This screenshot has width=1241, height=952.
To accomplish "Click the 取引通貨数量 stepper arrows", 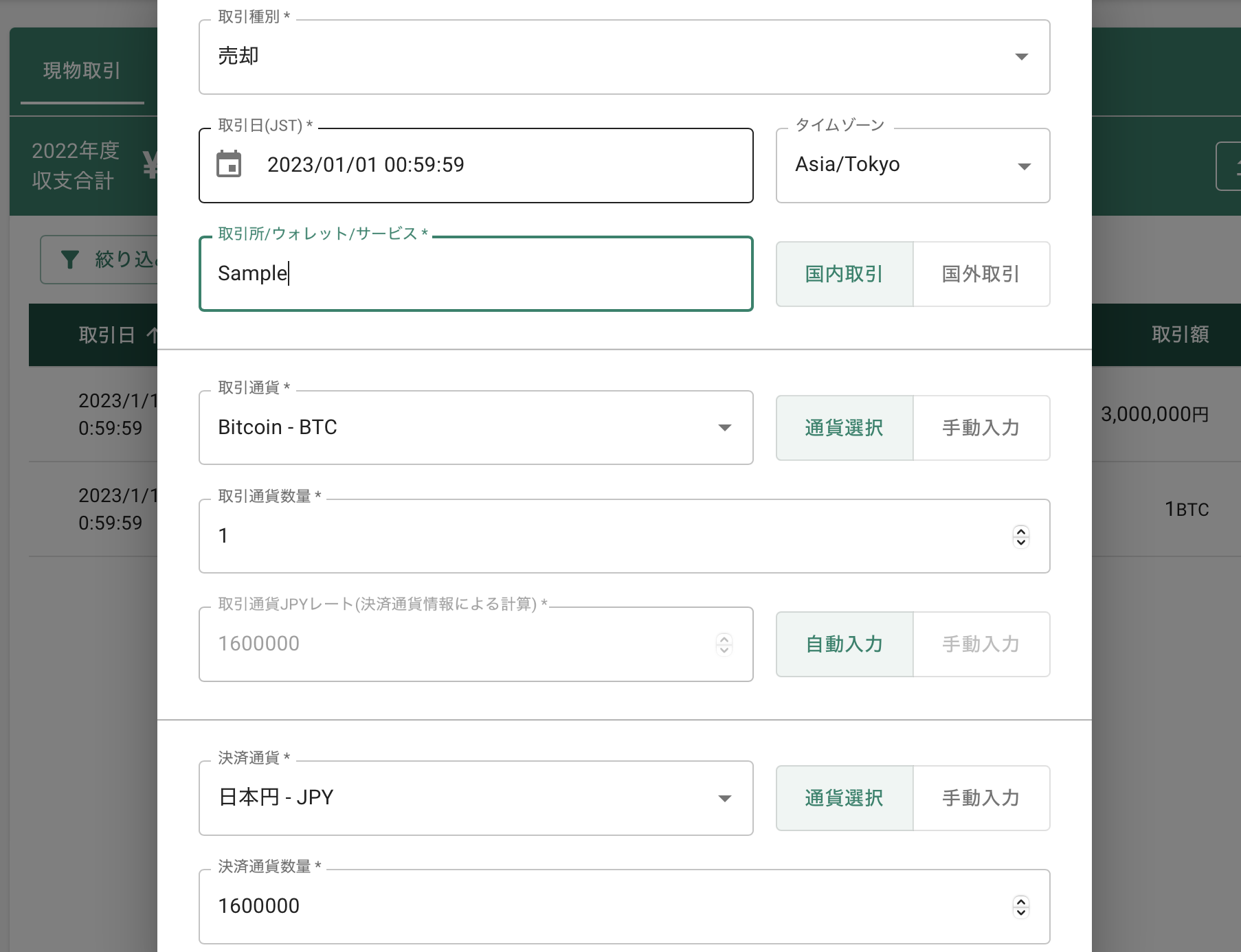I will pos(1021,536).
